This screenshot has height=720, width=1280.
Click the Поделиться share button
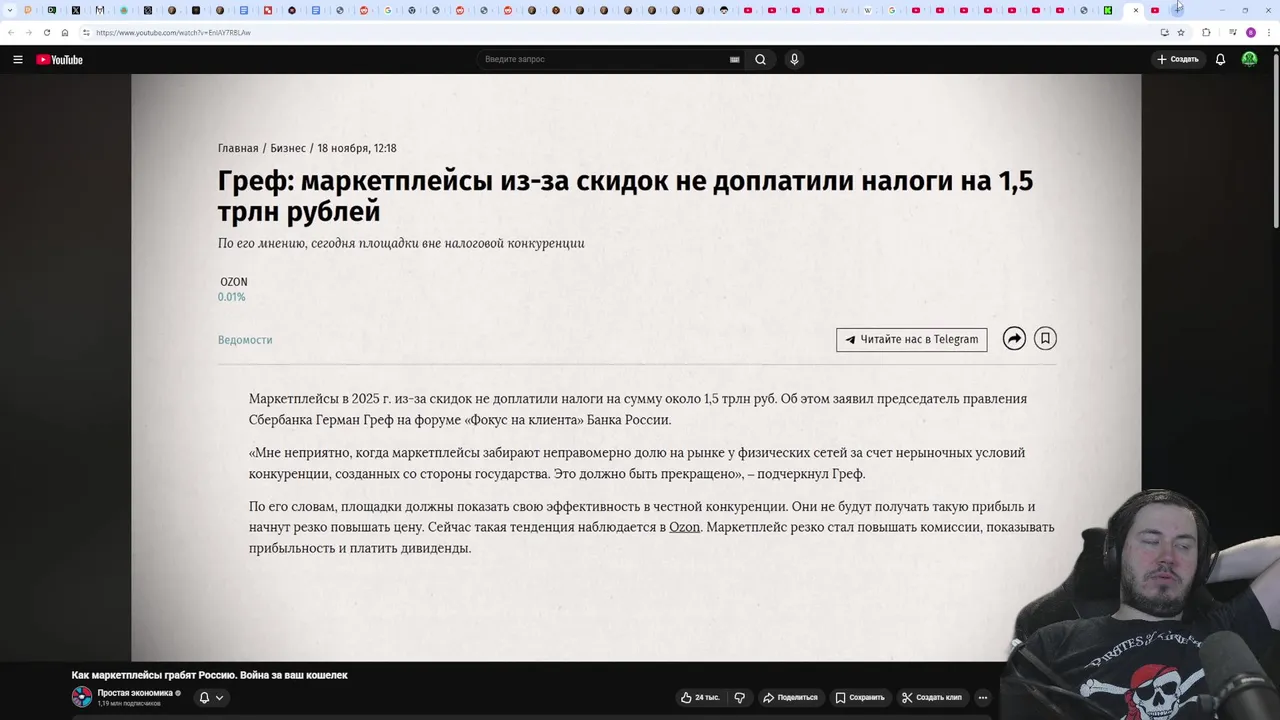tap(790, 697)
